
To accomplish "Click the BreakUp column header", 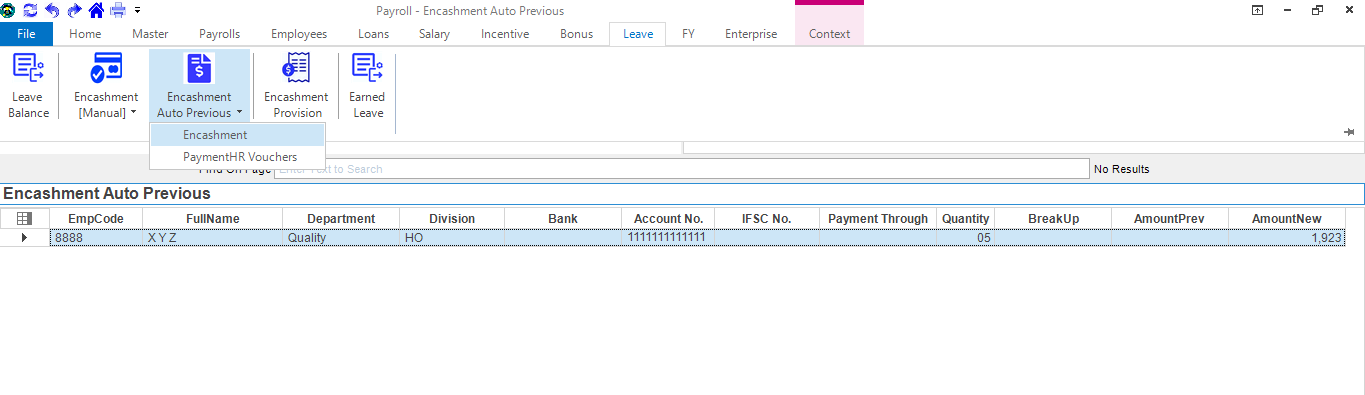I will point(1053,218).
